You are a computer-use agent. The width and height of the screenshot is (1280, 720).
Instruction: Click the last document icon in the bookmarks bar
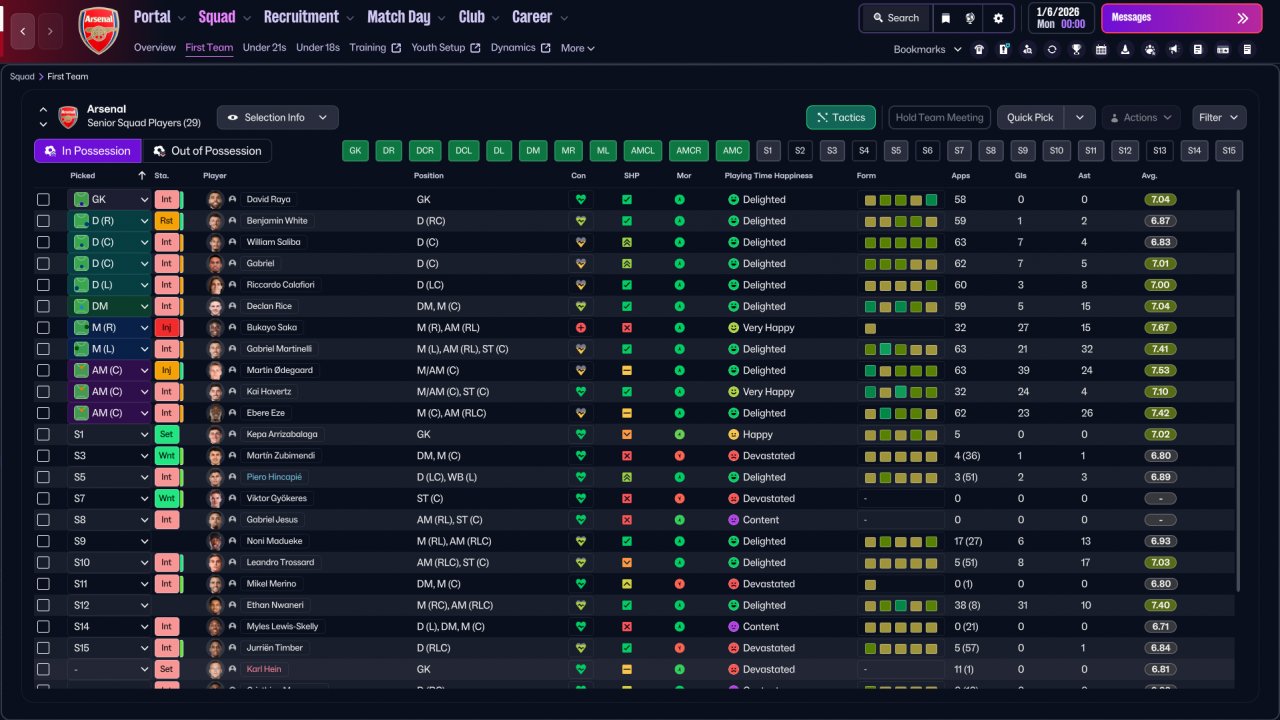click(x=1247, y=49)
